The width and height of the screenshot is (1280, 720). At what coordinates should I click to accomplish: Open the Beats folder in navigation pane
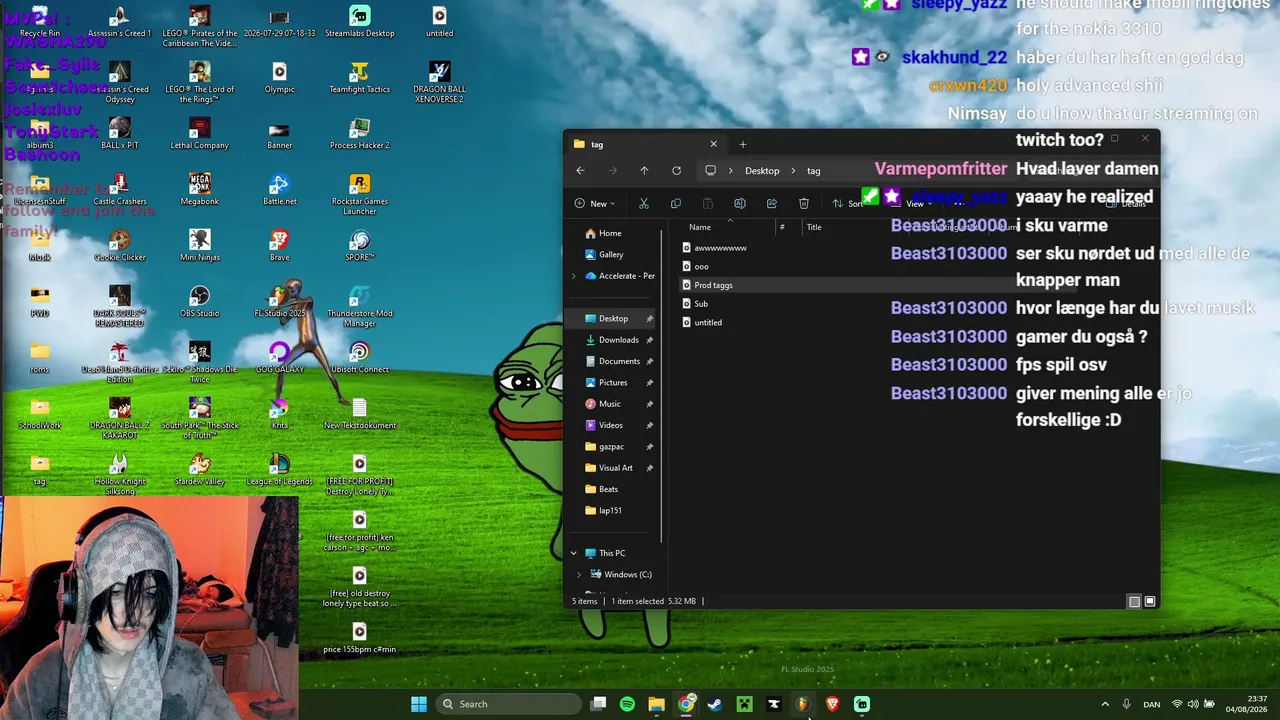608,489
